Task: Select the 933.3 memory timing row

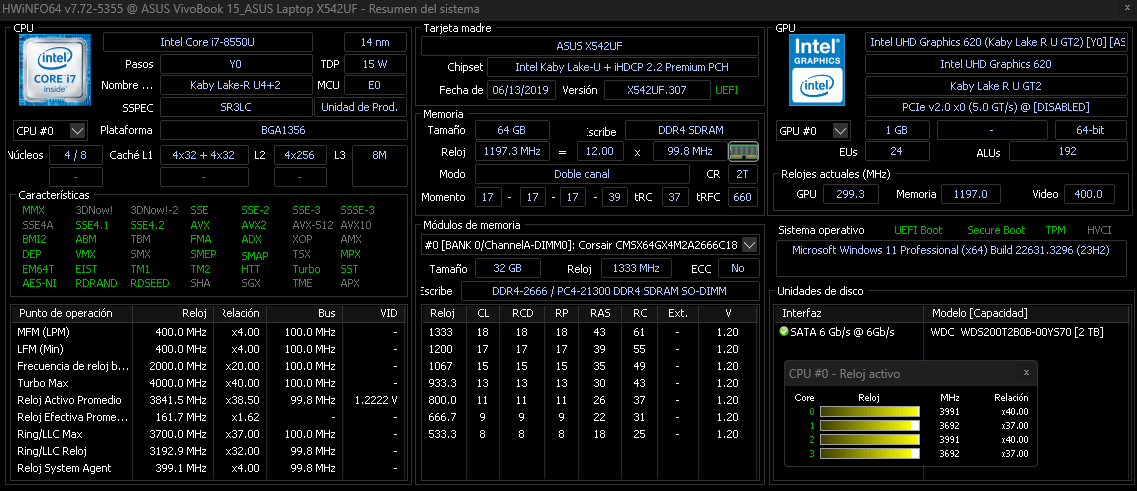Action: click(x=590, y=383)
